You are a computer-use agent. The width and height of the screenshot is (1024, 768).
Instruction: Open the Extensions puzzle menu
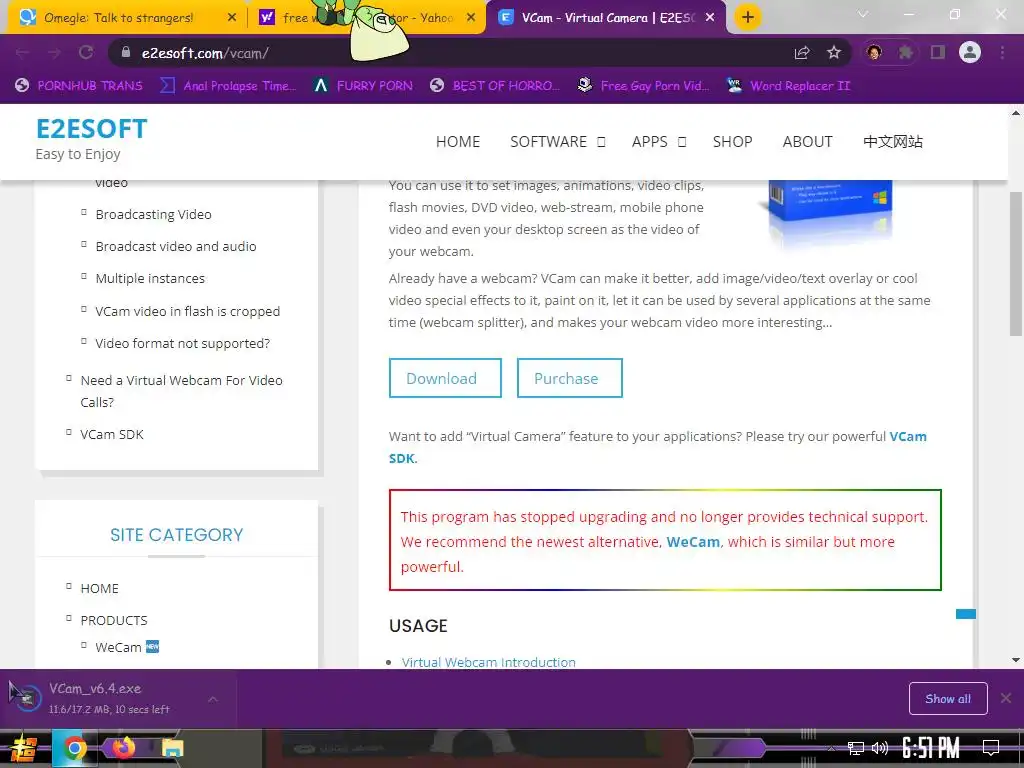pos(906,52)
